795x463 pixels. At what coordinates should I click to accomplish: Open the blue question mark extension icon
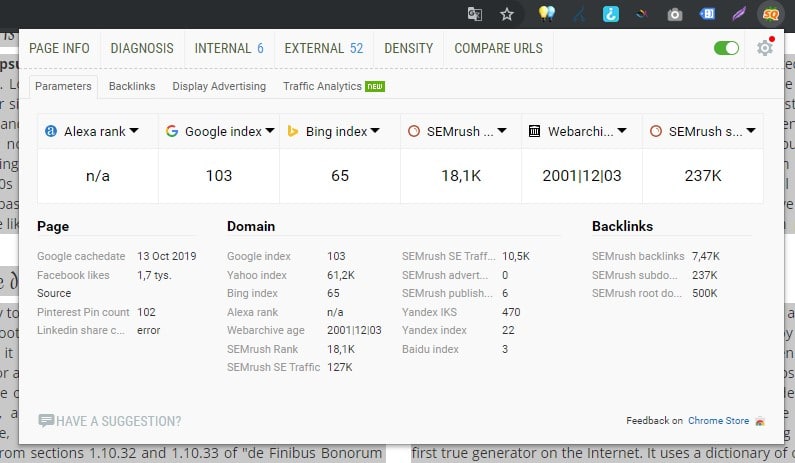[610, 14]
